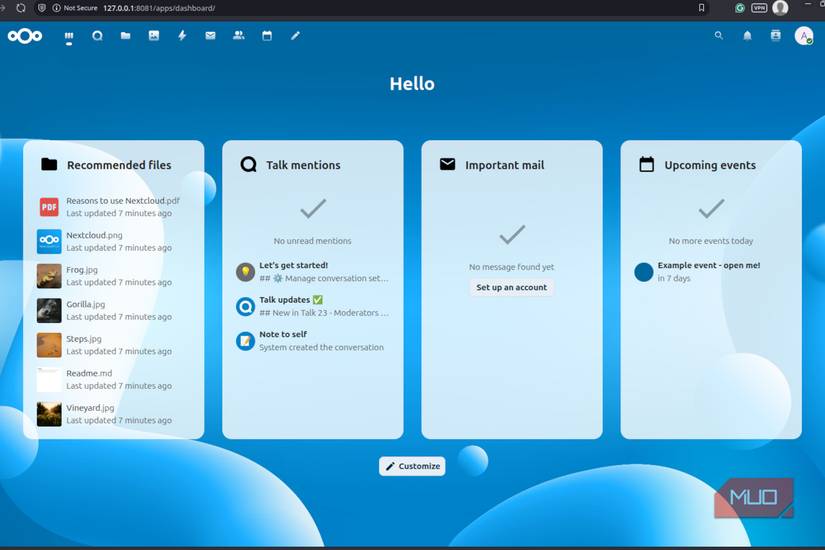Screen dimensions: 825x550
Task: Click the Talk mentions heading
Action: click(303, 165)
